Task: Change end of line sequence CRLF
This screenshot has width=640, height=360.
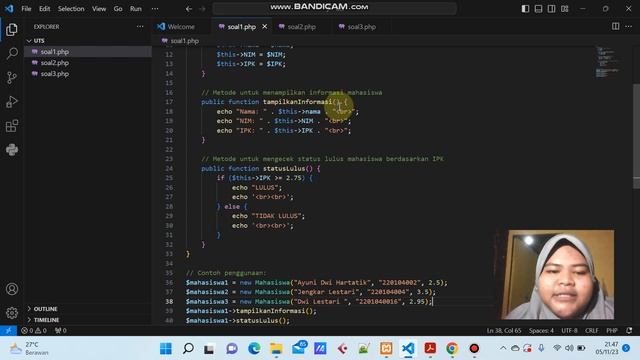Action: (x=591, y=331)
